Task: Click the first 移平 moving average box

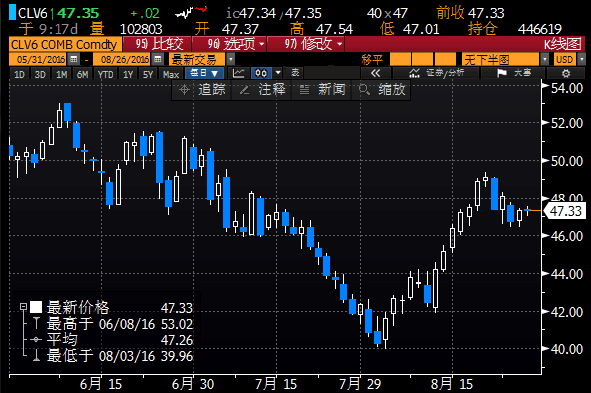Action: pos(400,59)
